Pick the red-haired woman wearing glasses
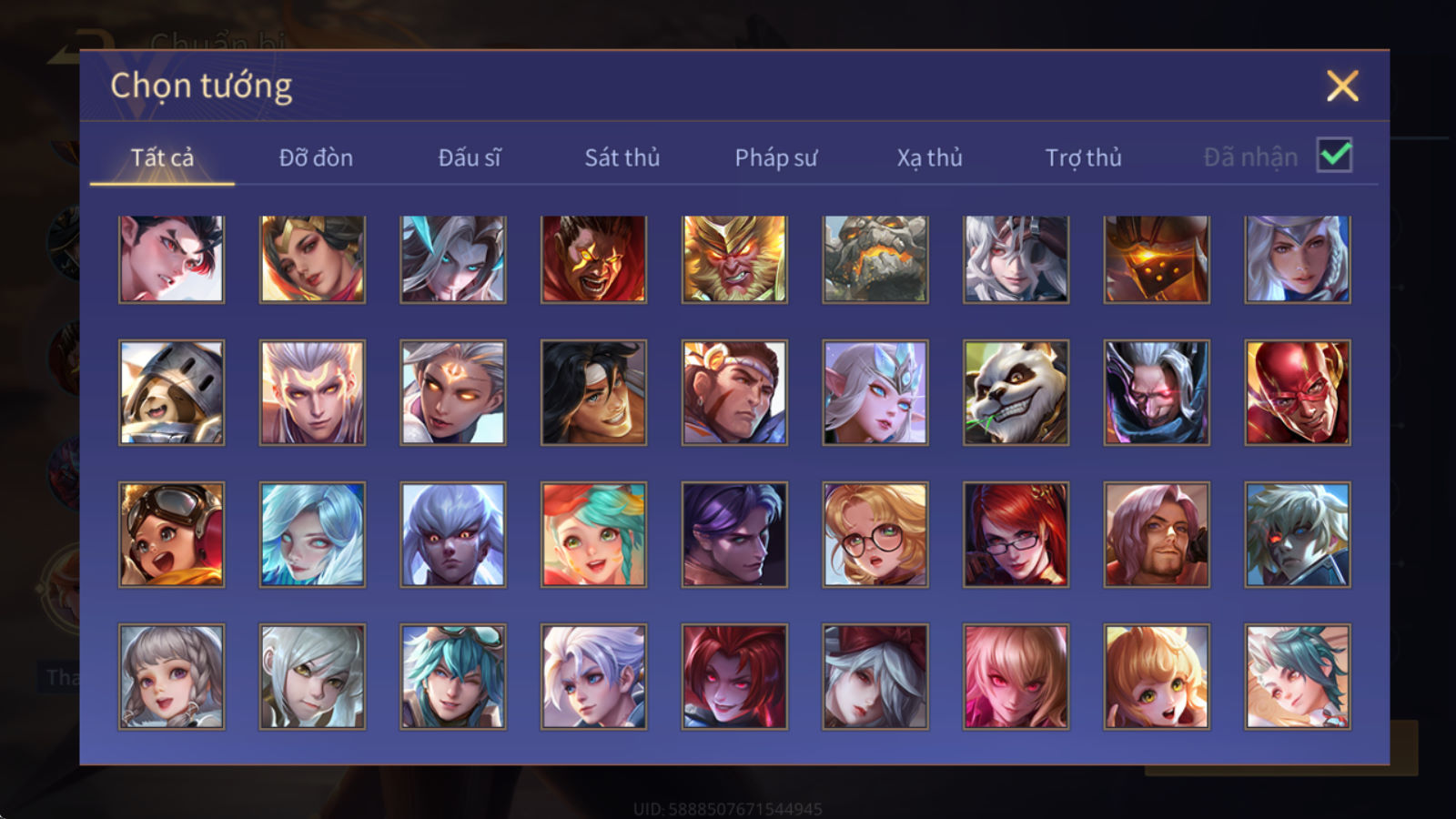1456x819 pixels. click(1016, 534)
